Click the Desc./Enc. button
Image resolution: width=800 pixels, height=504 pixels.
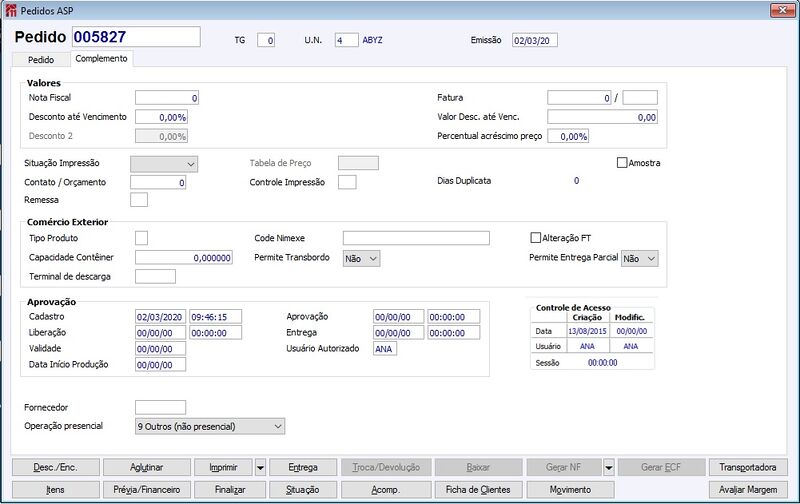pos(56,467)
